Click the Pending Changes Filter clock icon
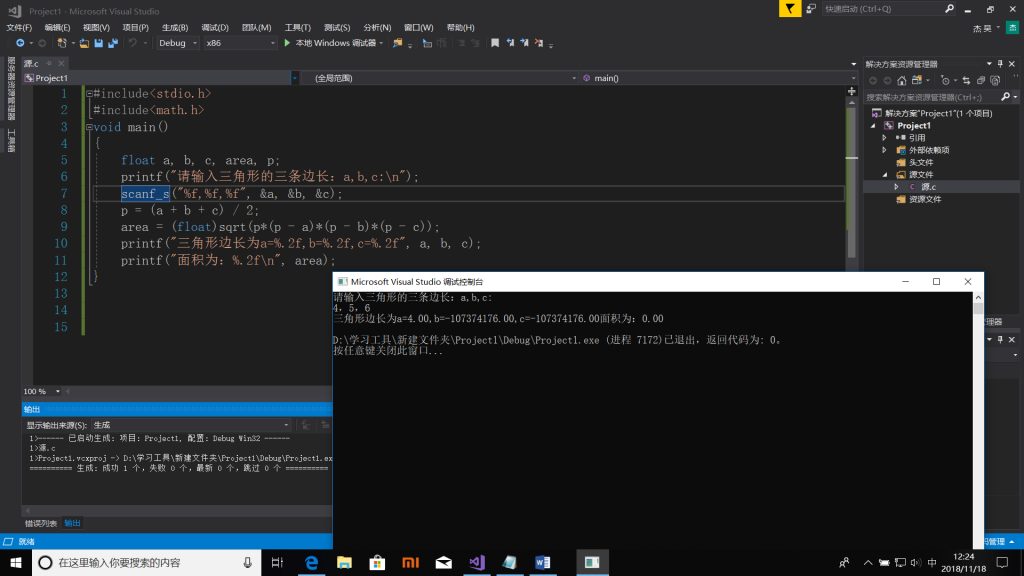This screenshot has height=576, width=1024. [x=945, y=80]
